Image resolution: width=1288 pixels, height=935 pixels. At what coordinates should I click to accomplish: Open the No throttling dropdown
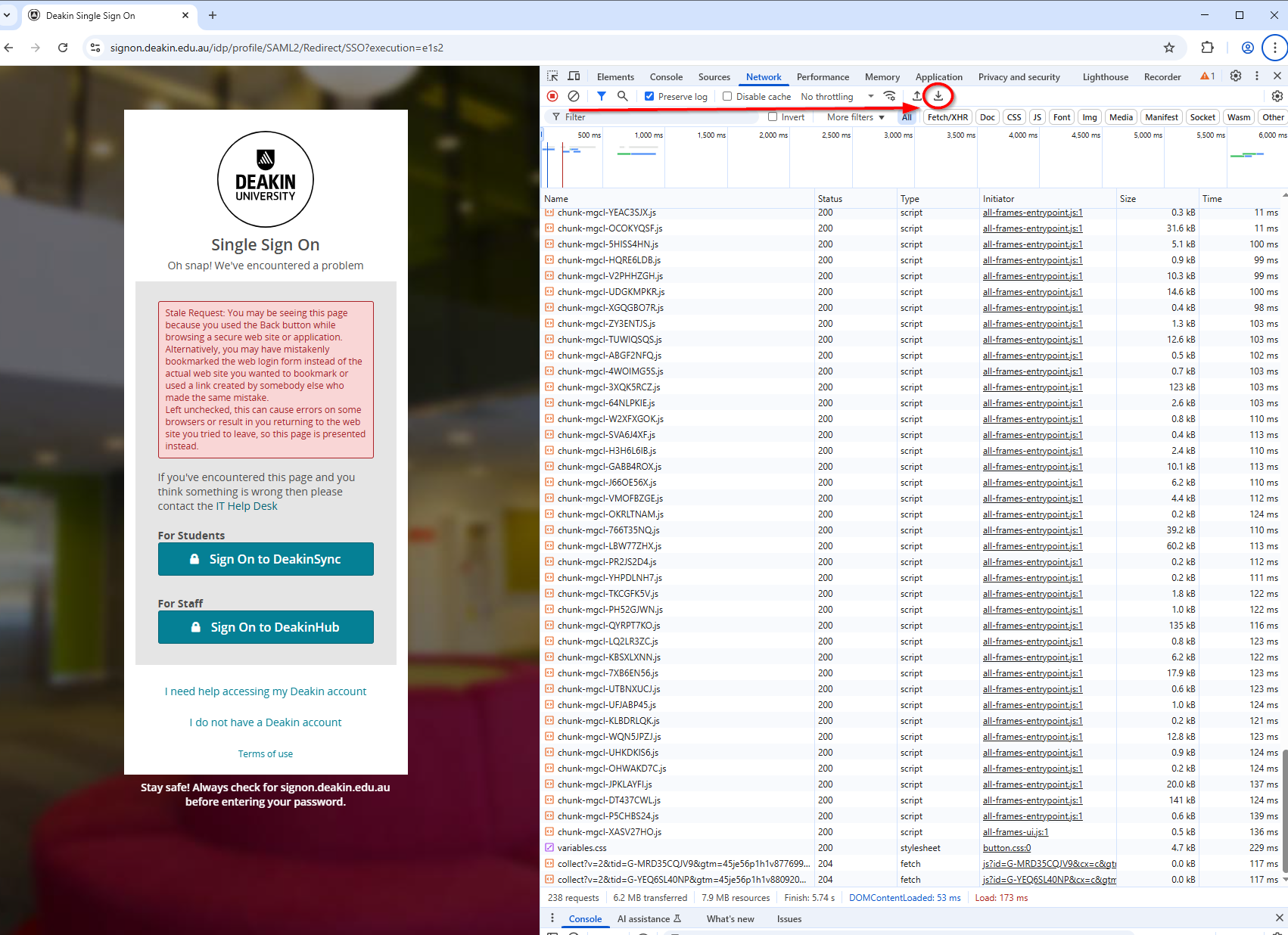(x=837, y=97)
